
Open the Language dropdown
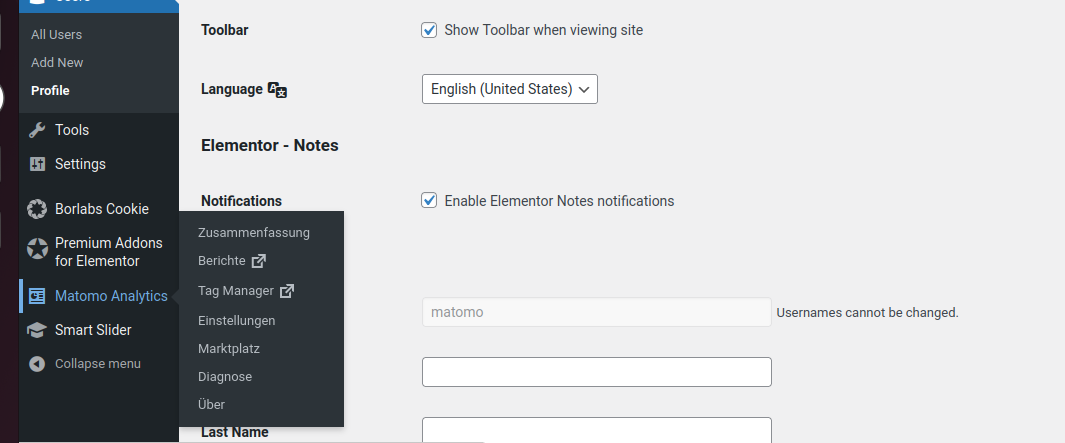[509, 89]
